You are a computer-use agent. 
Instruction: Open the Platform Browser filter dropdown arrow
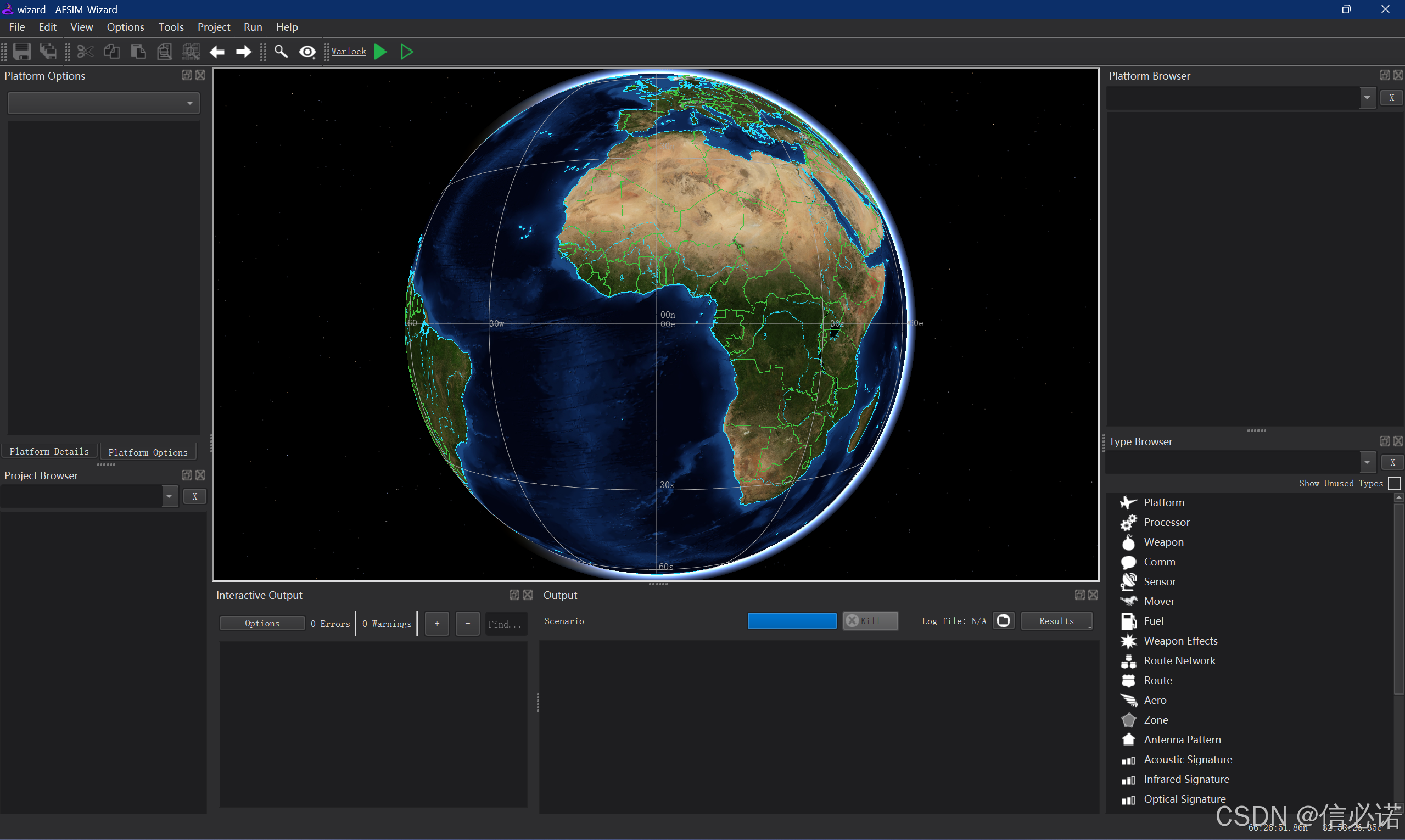coord(1367,98)
